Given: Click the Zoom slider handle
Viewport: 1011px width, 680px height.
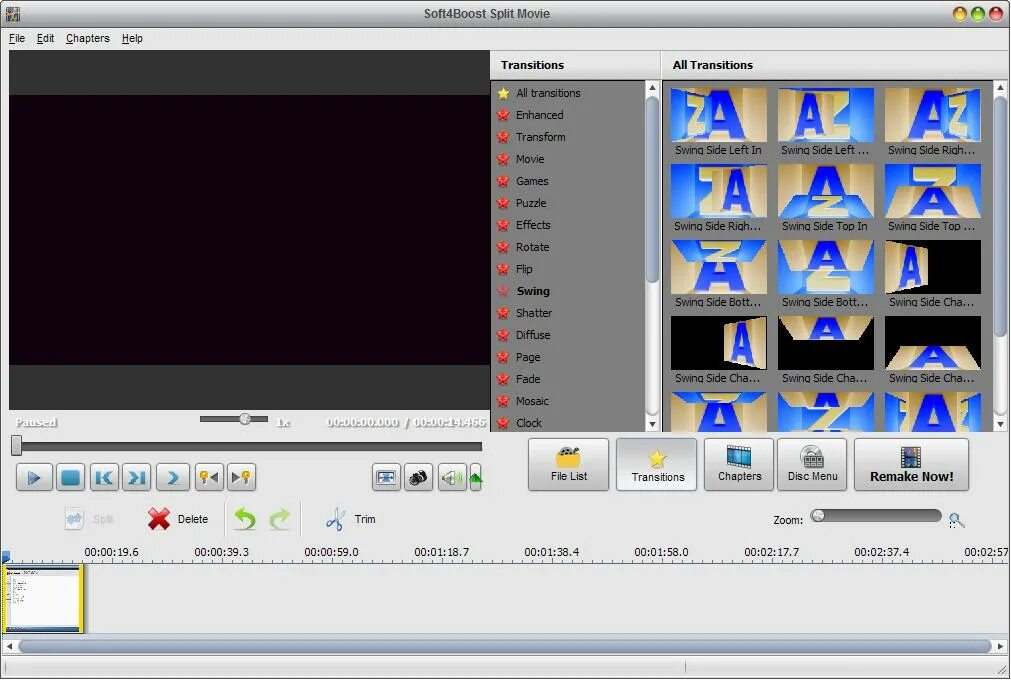Looking at the screenshot, I should coord(818,516).
